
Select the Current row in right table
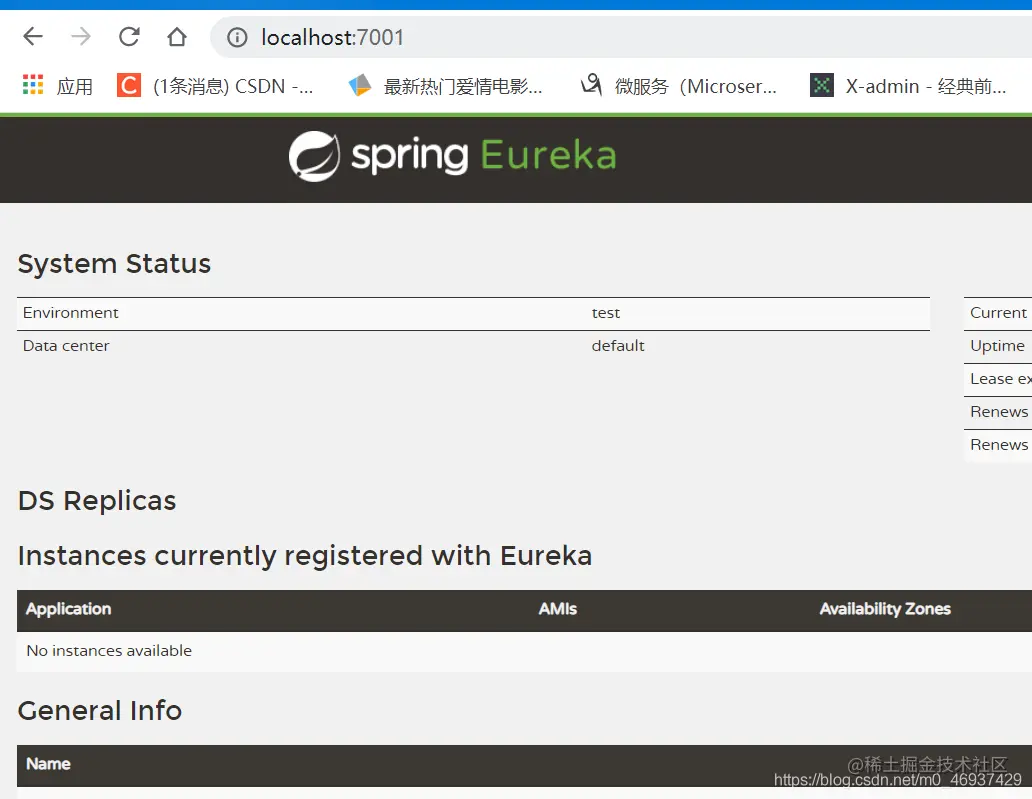(998, 313)
